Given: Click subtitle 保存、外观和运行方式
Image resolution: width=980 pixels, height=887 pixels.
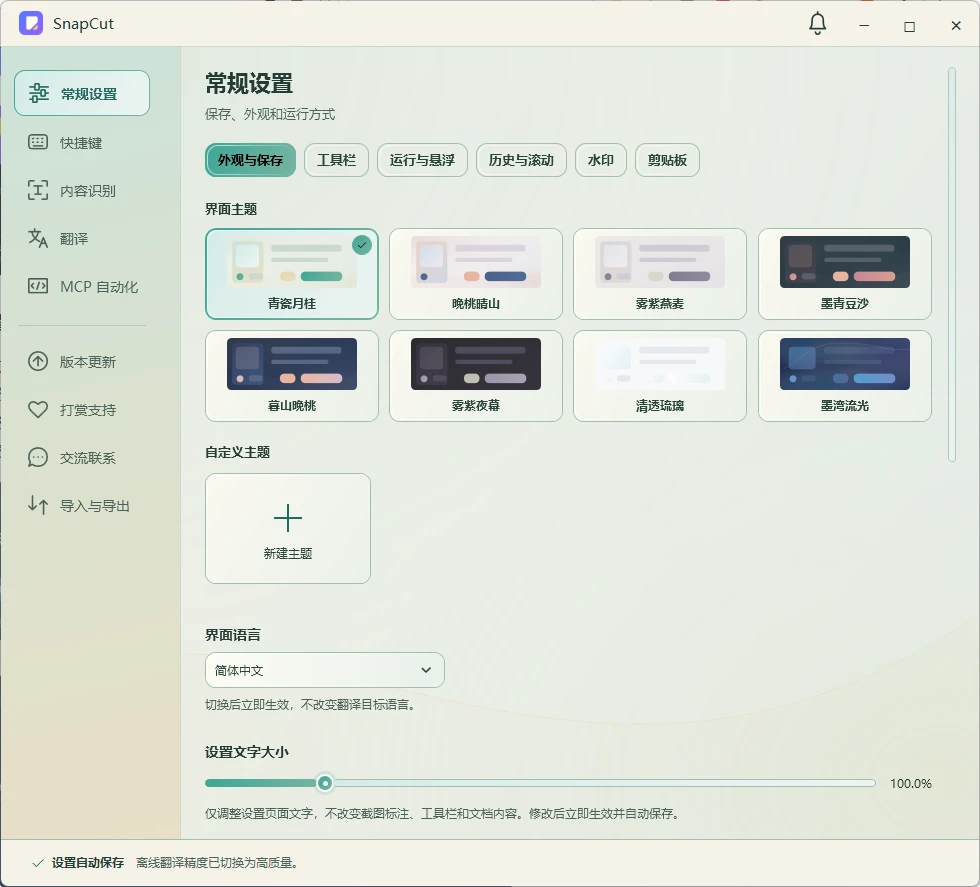Looking at the screenshot, I should pyautogui.click(x=270, y=114).
